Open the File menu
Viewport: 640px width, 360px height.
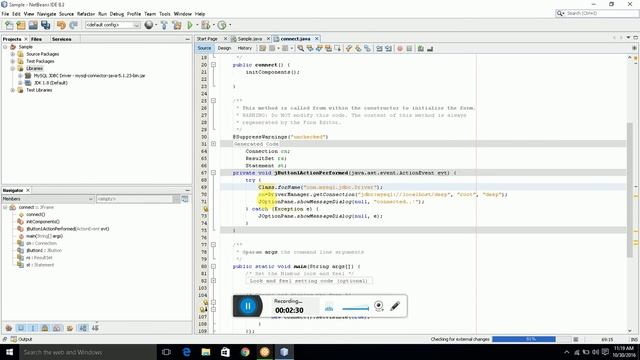click(x=5, y=14)
